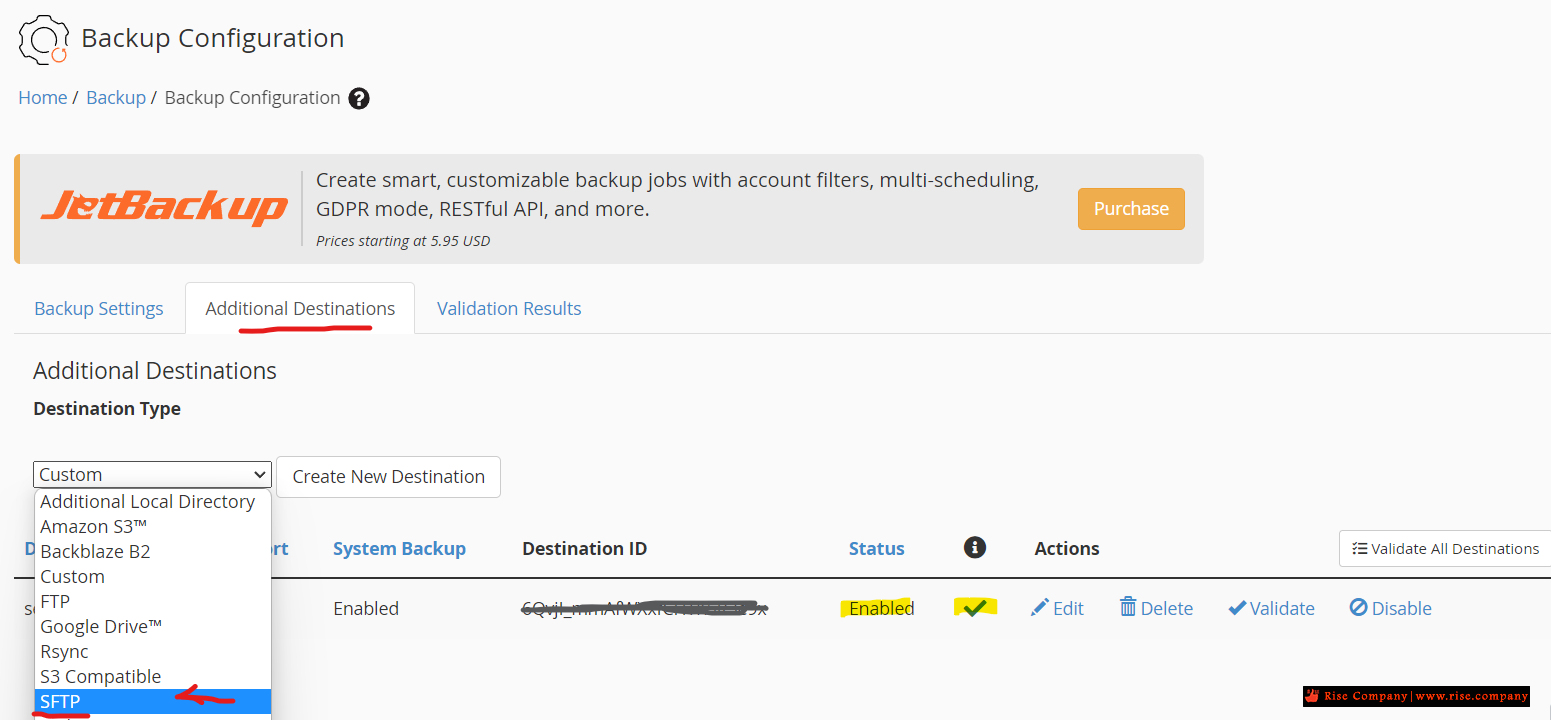The image size is (1551, 720).
Task: Open the Backup breadcrumb link
Action: coord(116,98)
